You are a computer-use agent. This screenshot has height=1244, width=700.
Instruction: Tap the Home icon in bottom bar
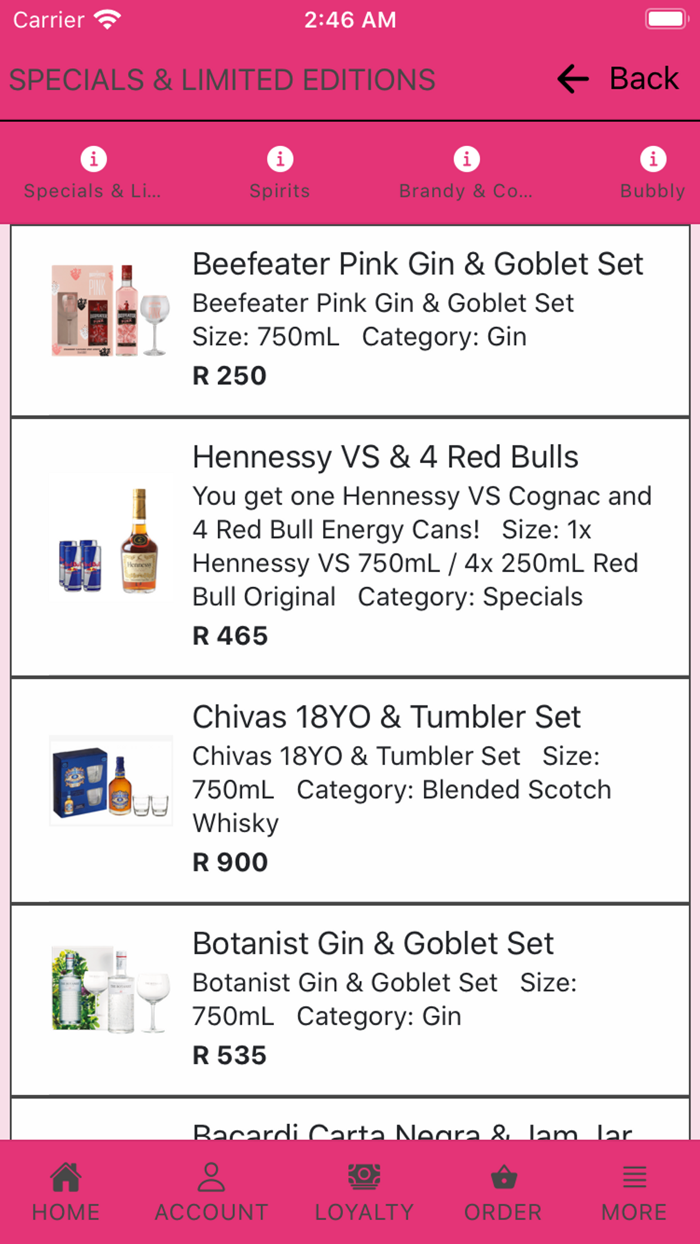(66, 1177)
